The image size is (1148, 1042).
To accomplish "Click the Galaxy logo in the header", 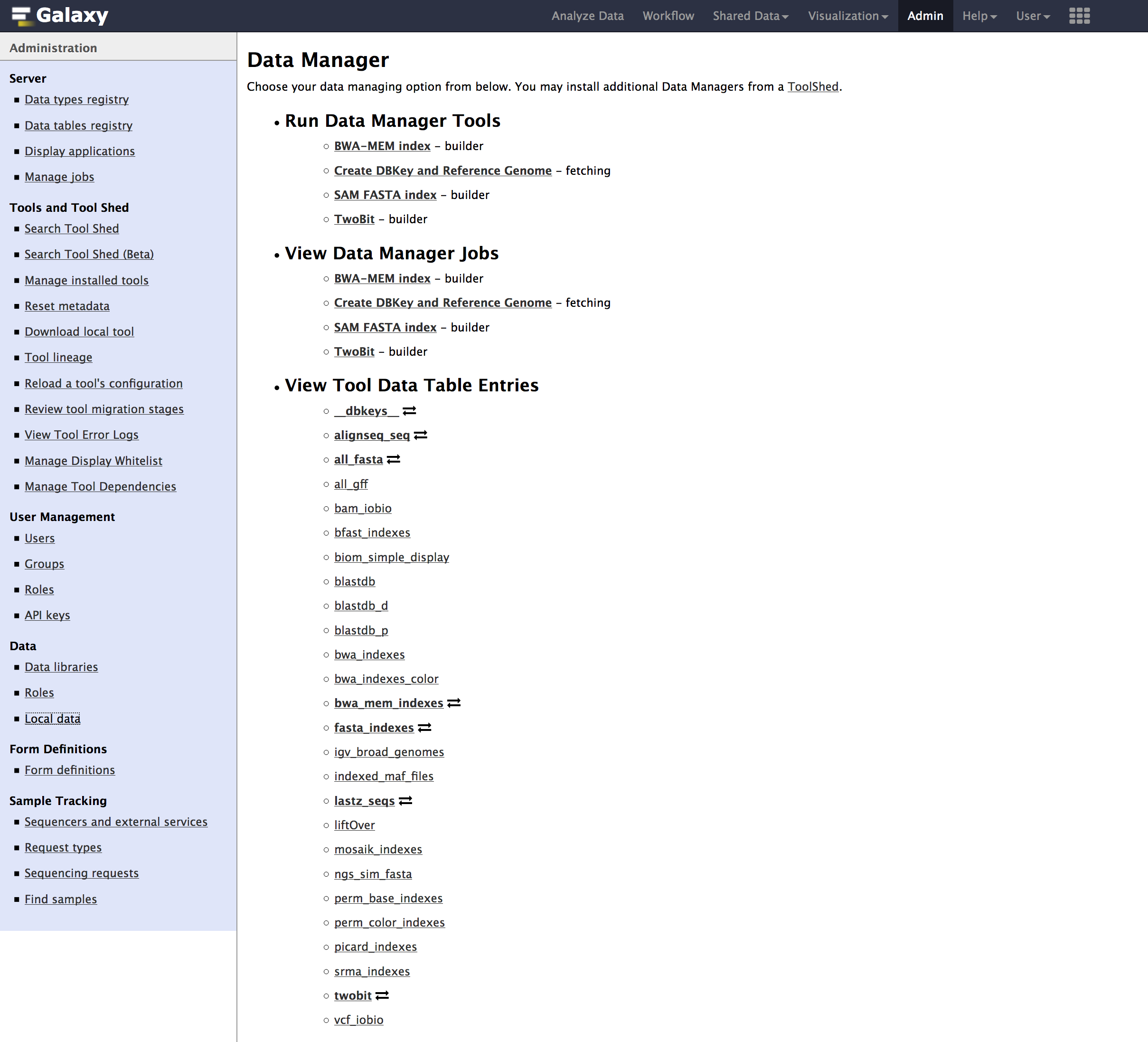I will pyautogui.click(x=60, y=16).
